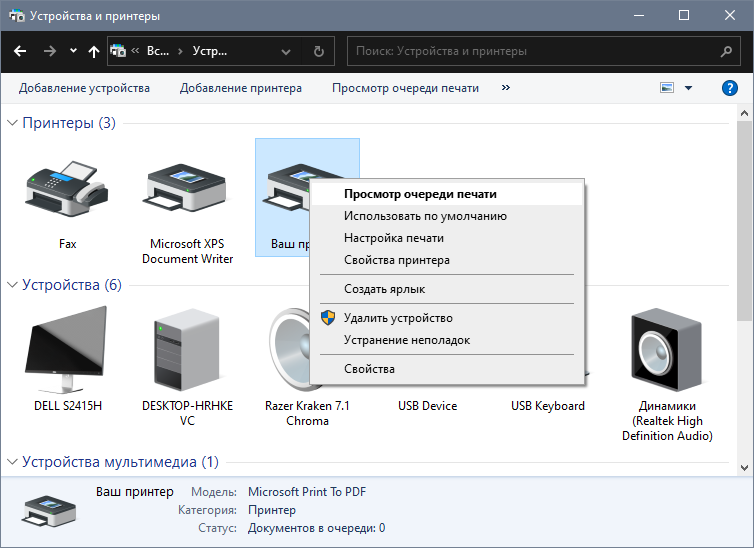The width and height of the screenshot is (754, 548).
Task: Choose 'Использовать по умолчанию' menu item
Action: coord(447,216)
